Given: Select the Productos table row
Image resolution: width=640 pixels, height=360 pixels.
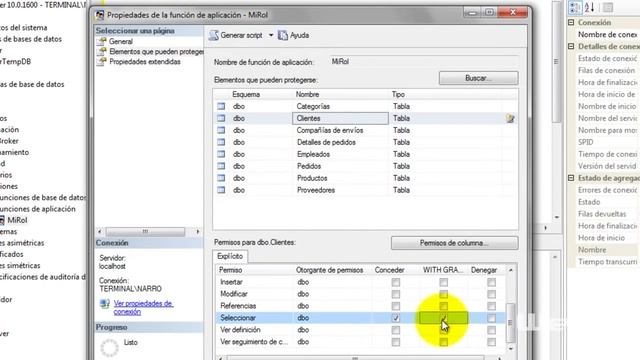Looking at the screenshot, I should (365, 178).
